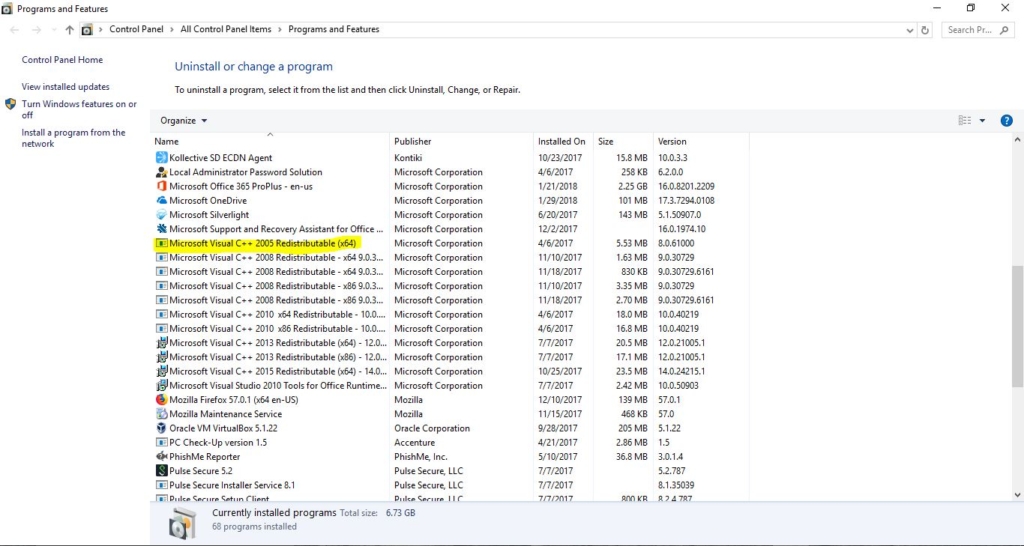Click the Microsoft Silverlight icon
Image resolution: width=1024 pixels, height=546 pixels.
(x=161, y=215)
